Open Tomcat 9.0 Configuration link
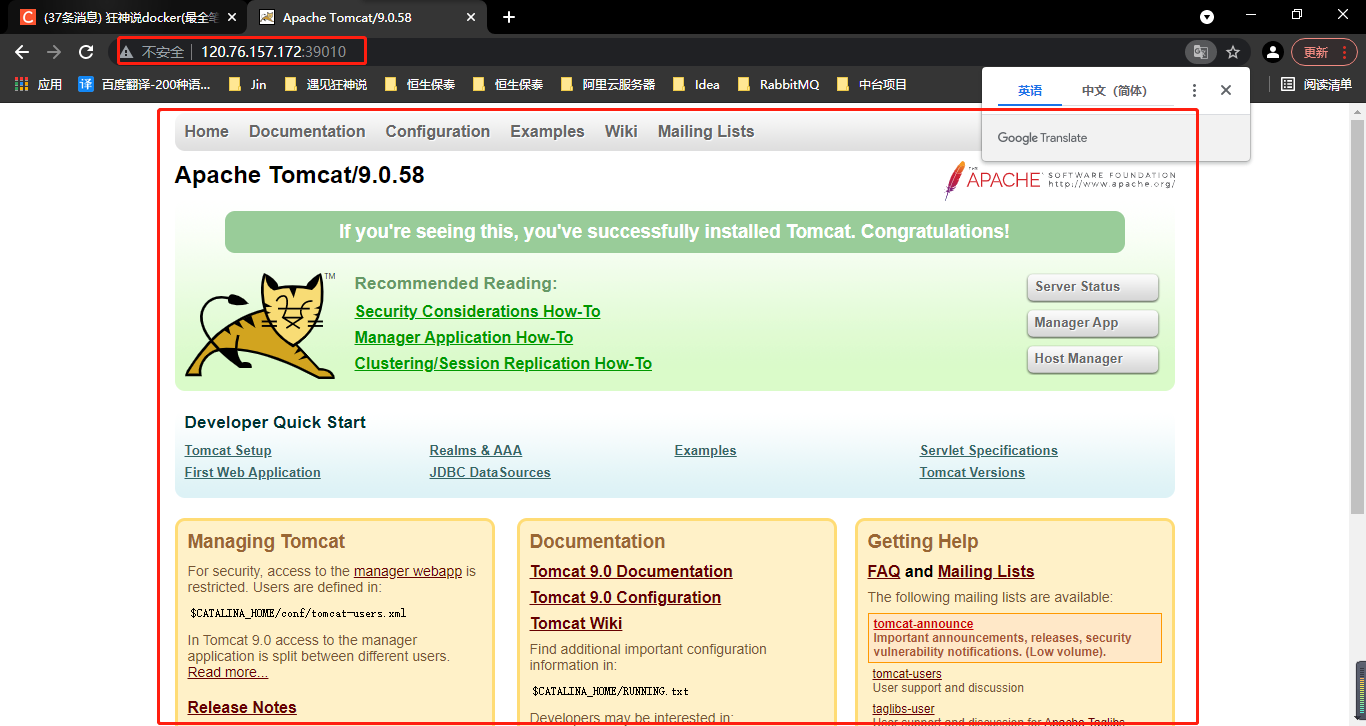This screenshot has width=1366, height=726. [625, 597]
